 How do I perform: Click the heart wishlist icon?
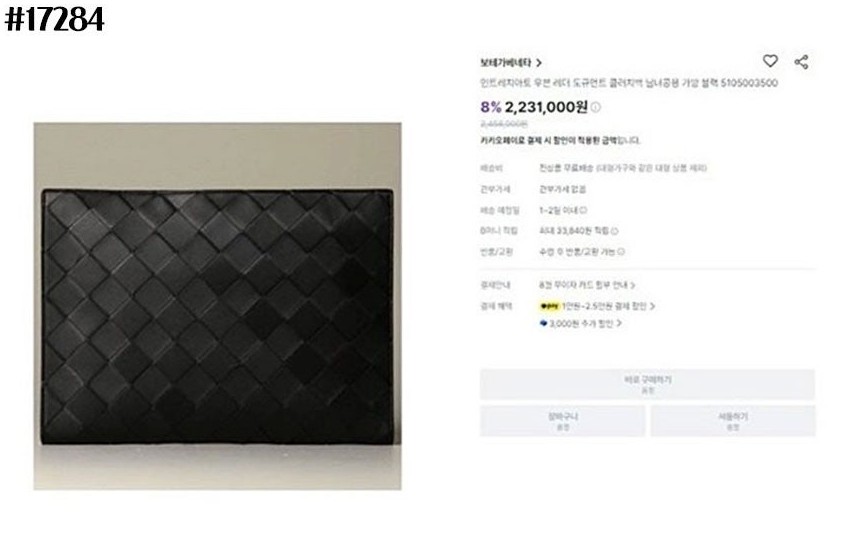tap(770, 61)
